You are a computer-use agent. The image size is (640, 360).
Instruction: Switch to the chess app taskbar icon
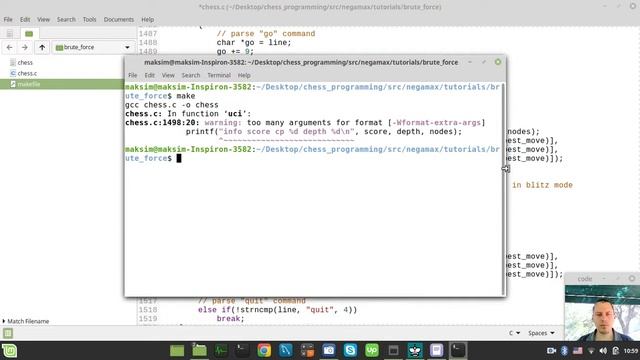pyautogui.click(x=415, y=351)
